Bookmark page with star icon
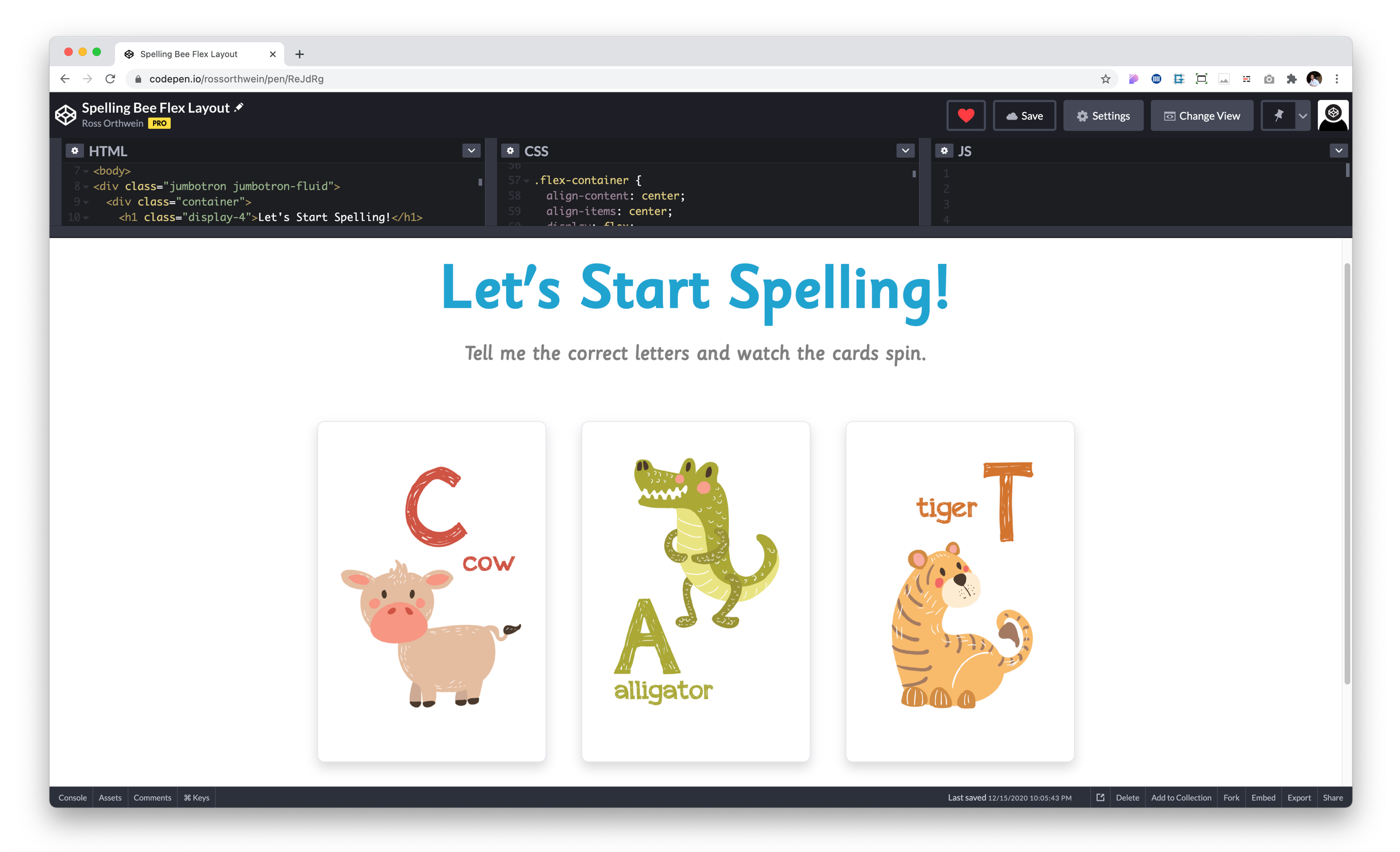The image size is (1400, 852). pos(1105,79)
